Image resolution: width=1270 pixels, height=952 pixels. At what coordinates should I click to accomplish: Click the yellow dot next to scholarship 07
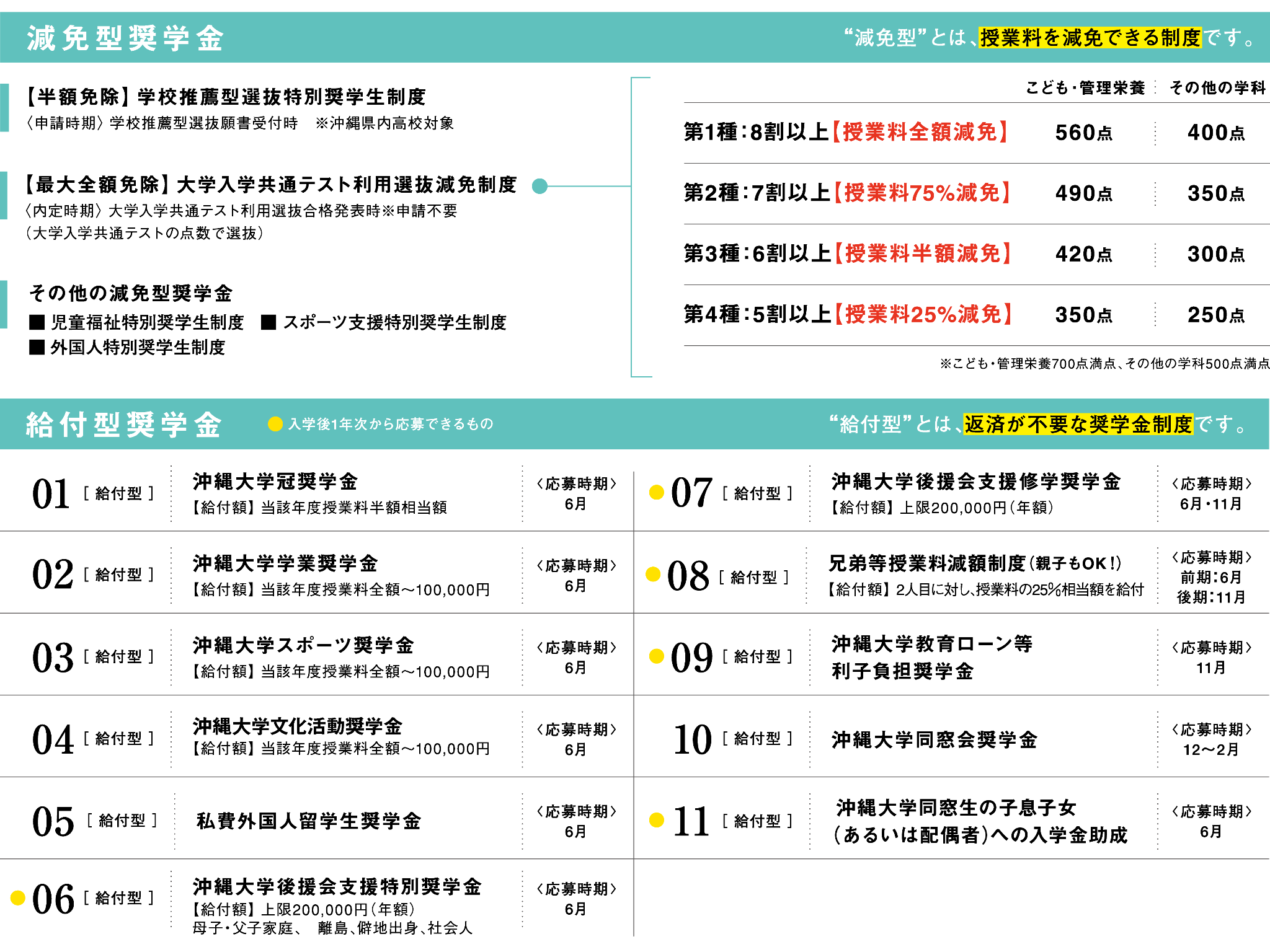coord(656,492)
